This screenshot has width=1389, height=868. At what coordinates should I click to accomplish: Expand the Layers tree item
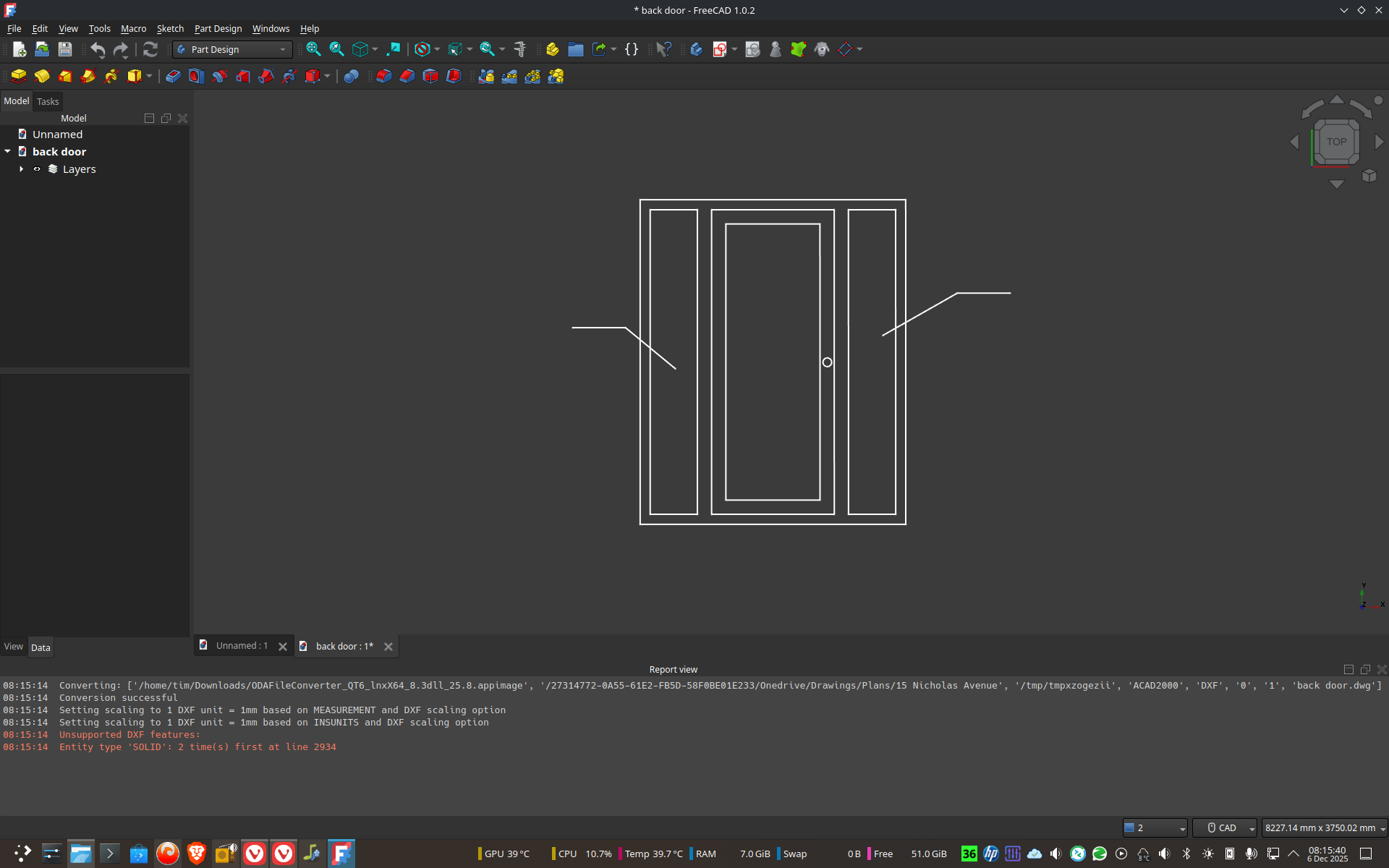tap(21, 169)
